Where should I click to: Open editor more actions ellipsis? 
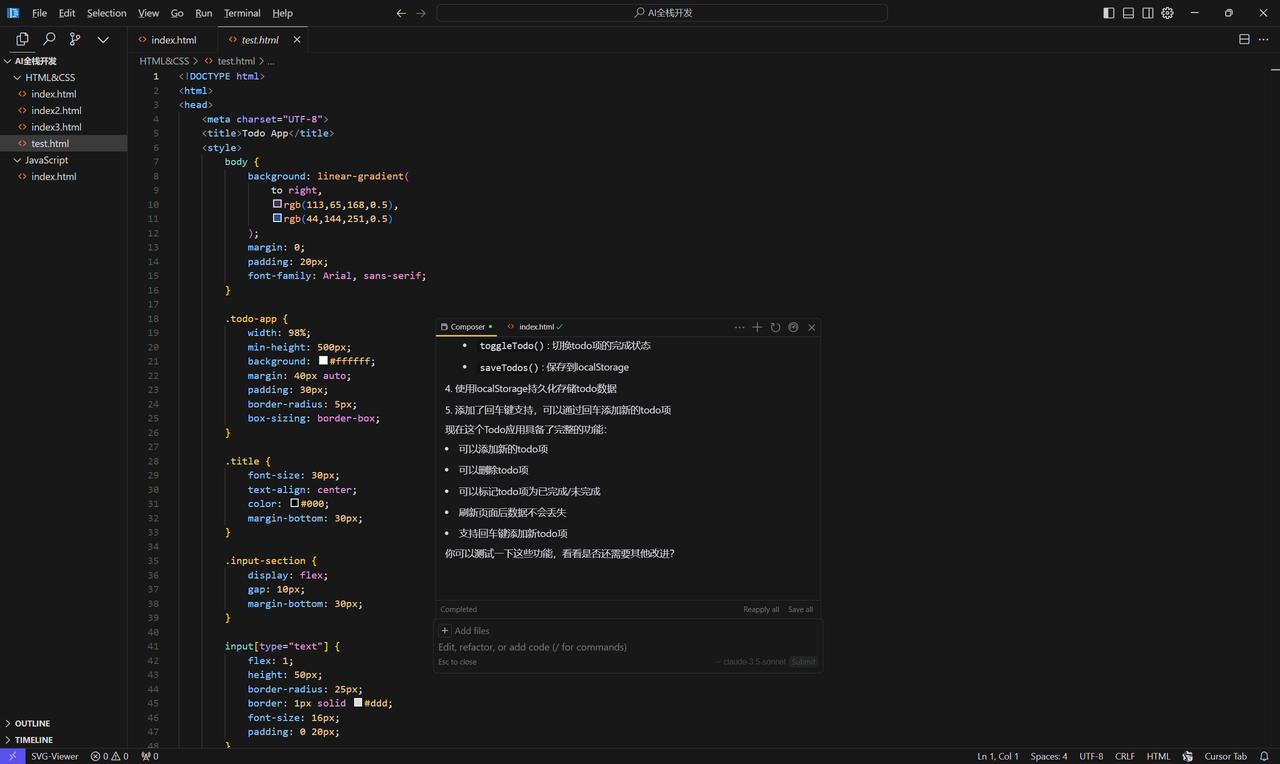coord(1263,40)
